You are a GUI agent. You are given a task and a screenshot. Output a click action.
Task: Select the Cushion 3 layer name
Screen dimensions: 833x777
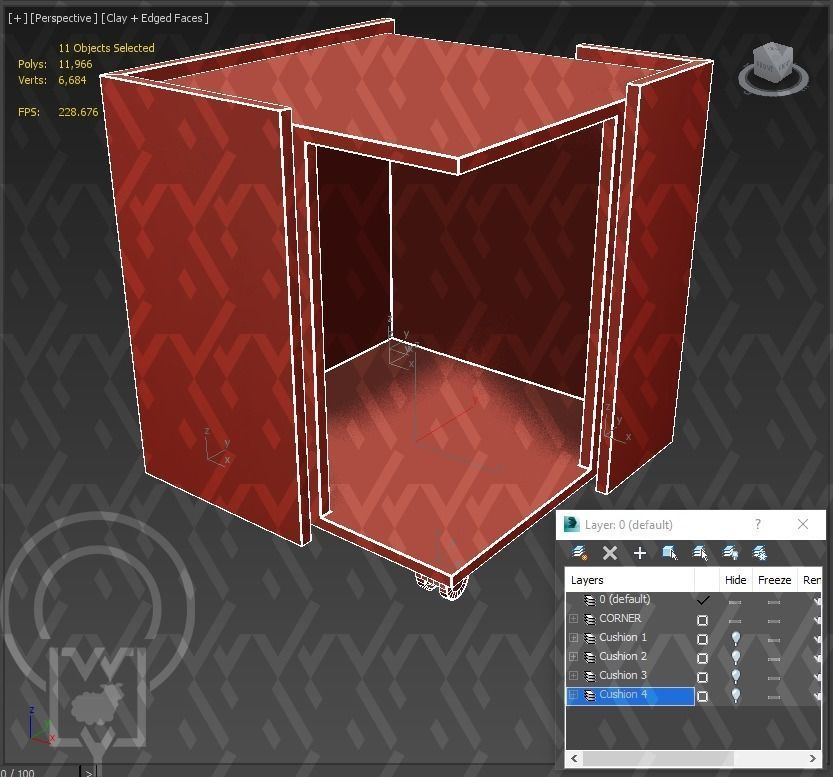623,676
